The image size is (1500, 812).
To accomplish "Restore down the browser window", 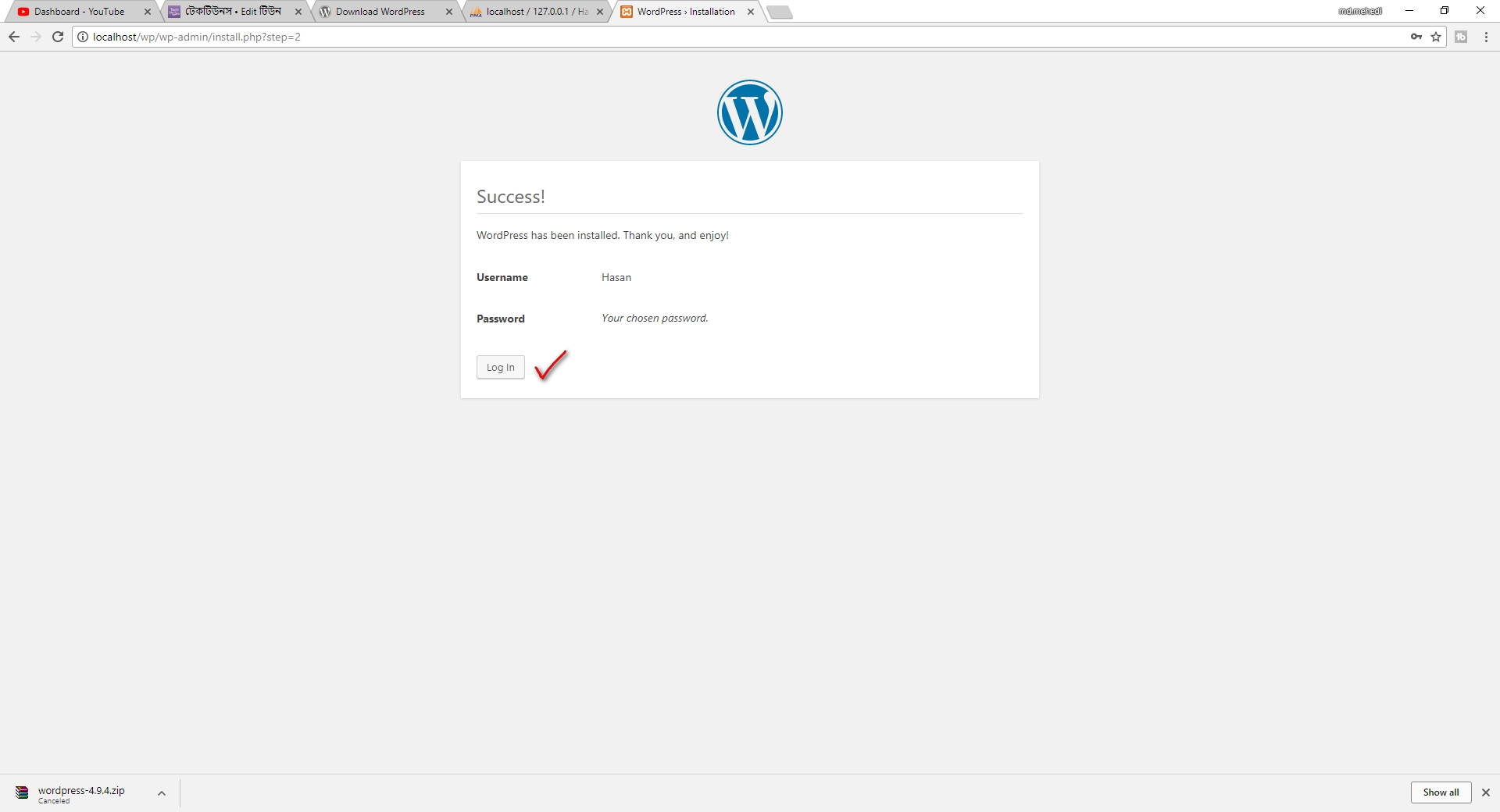I will point(1445,11).
